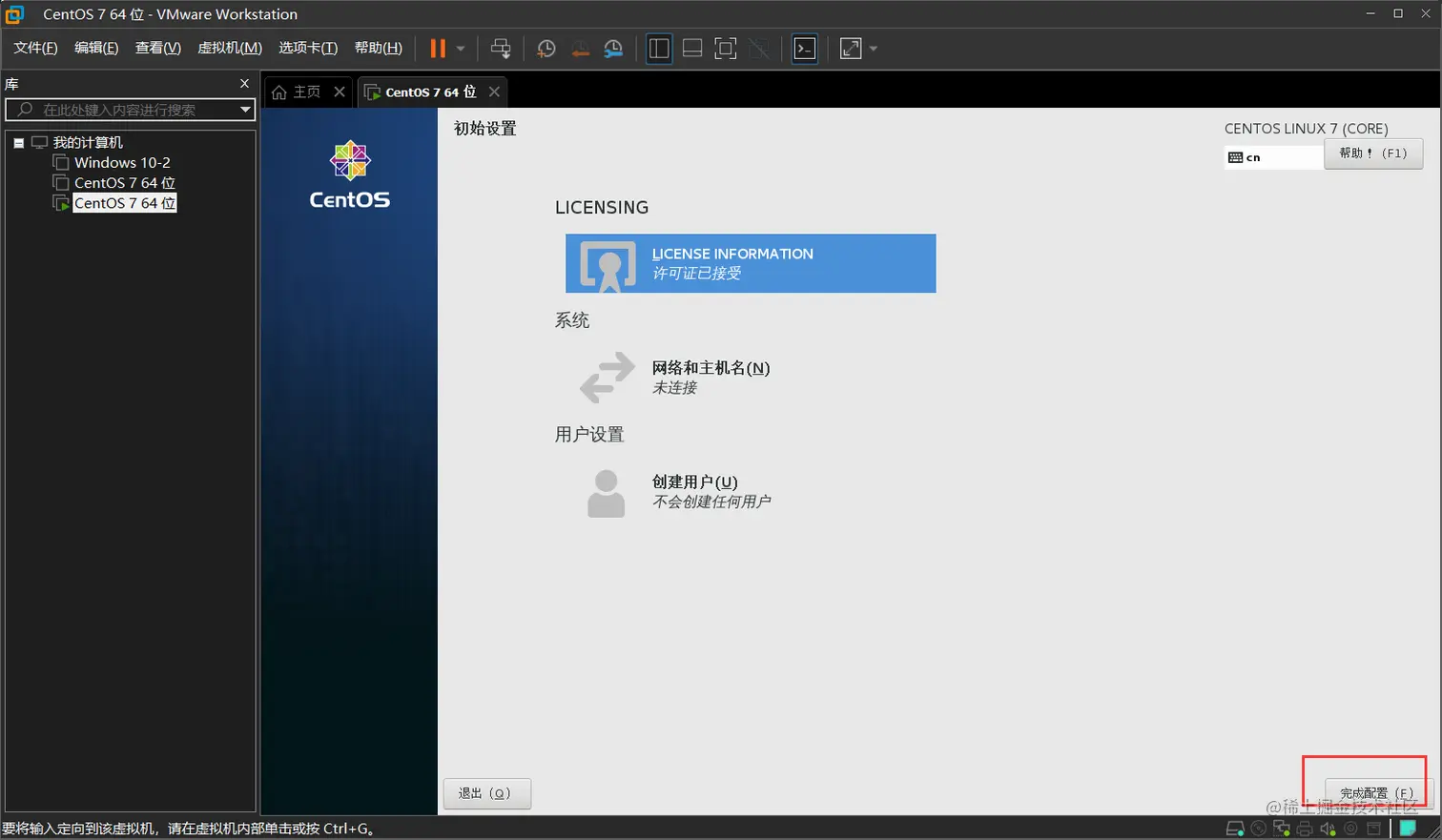The width and height of the screenshot is (1442, 840).
Task: Click the 主页 home icon
Action: click(279, 92)
